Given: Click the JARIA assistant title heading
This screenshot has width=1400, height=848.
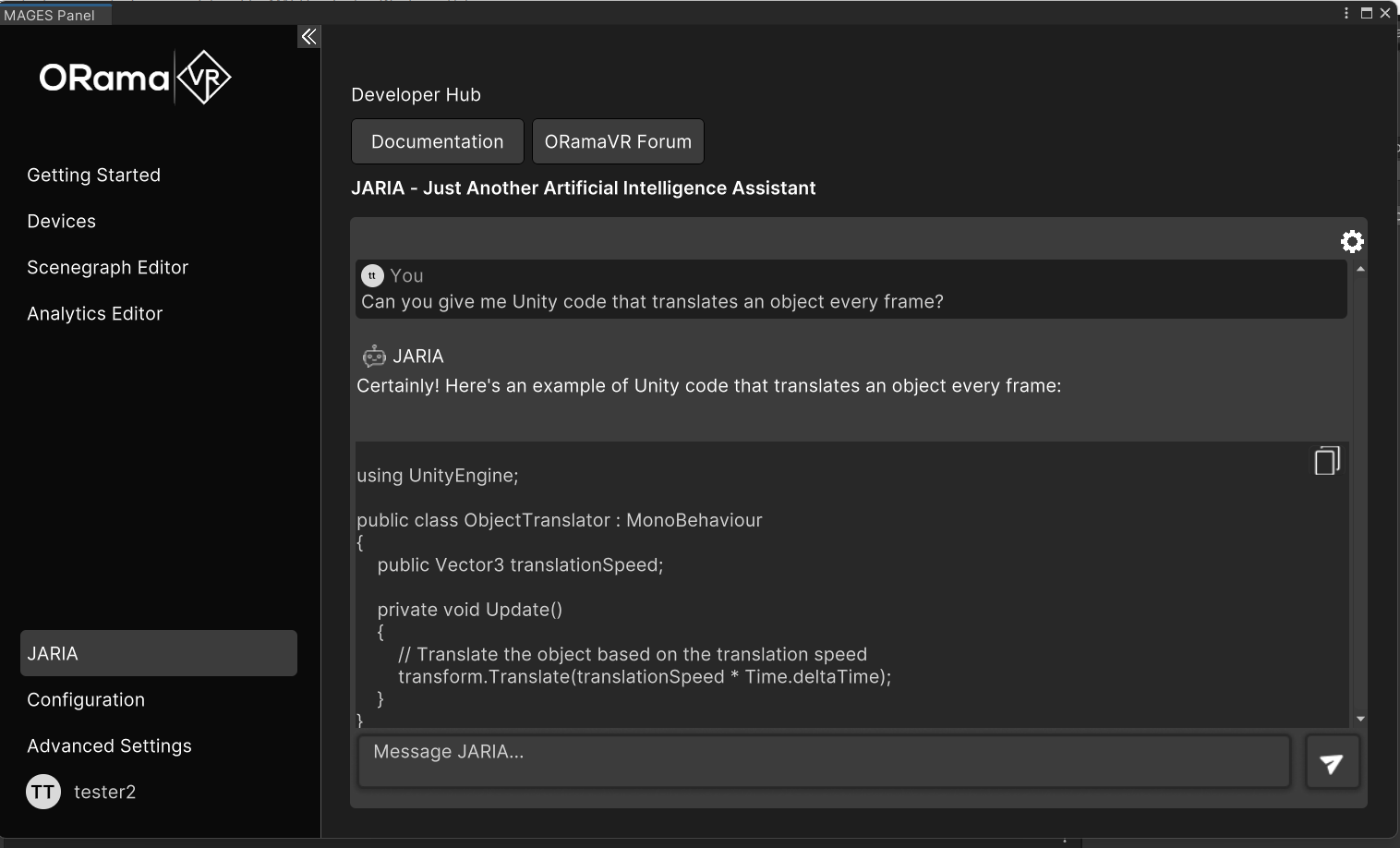Looking at the screenshot, I should click(x=584, y=188).
